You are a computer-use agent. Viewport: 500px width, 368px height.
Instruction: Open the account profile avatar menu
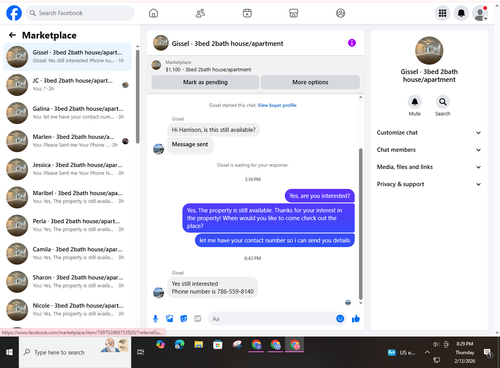pyautogui.click(x=480, y=13)
